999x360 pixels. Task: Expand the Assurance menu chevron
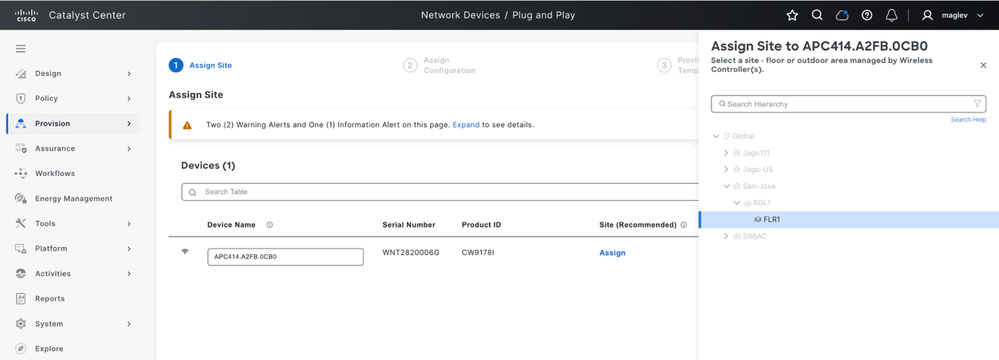coord(129,148)
